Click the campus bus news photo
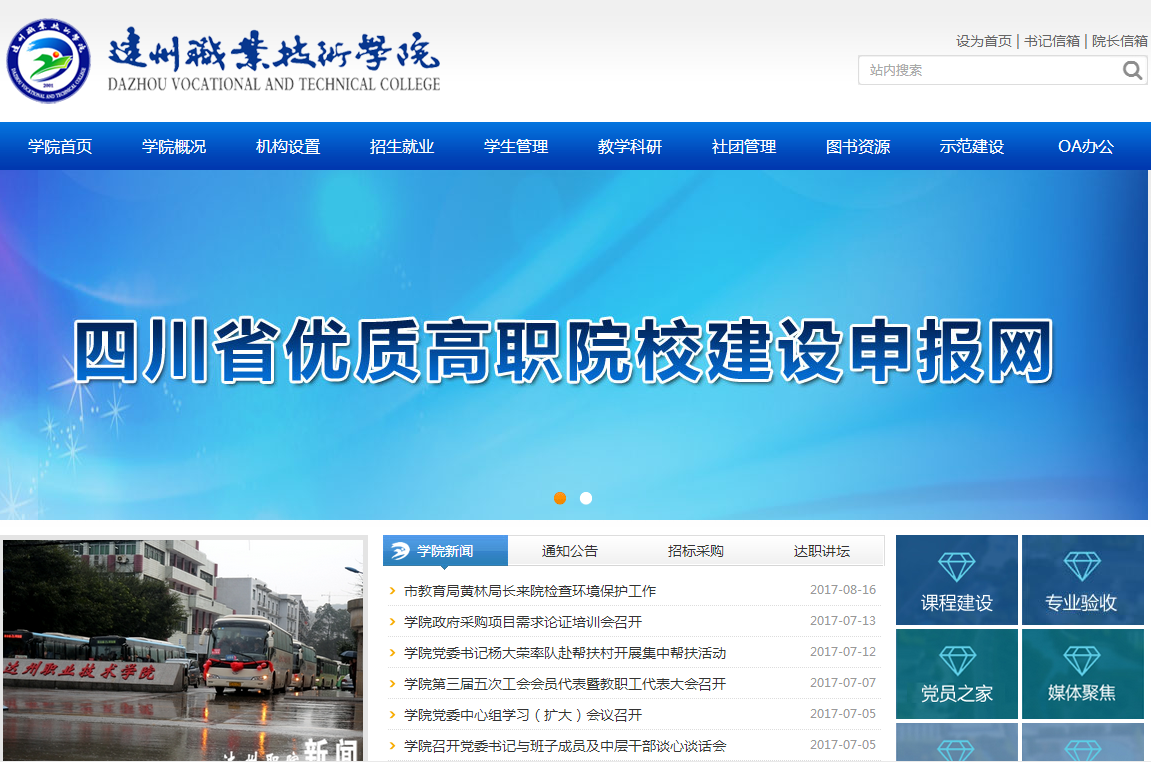 click(183, 650)
